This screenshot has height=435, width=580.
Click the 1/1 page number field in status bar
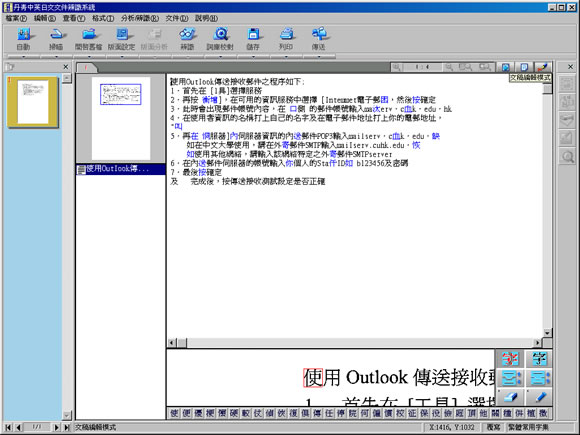pyautogui.click(x=37, y=427)
